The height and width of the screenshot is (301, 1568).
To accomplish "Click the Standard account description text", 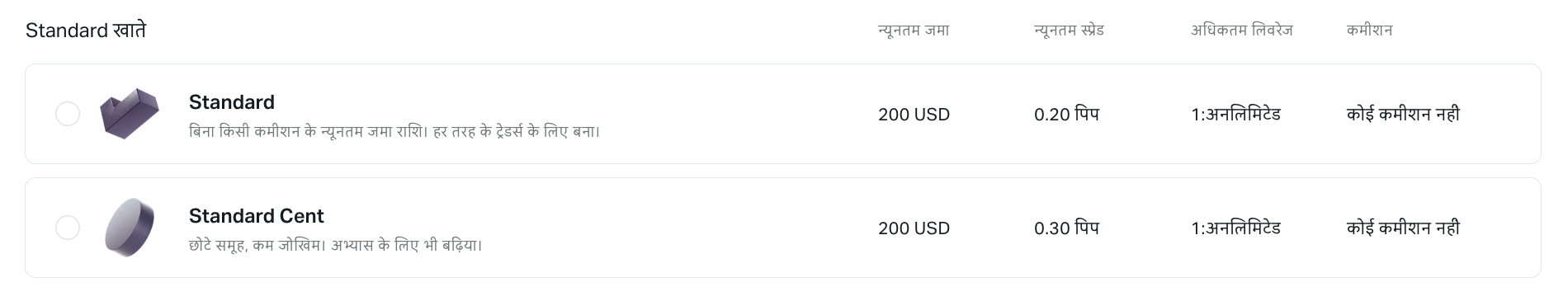I will point(394,131).
